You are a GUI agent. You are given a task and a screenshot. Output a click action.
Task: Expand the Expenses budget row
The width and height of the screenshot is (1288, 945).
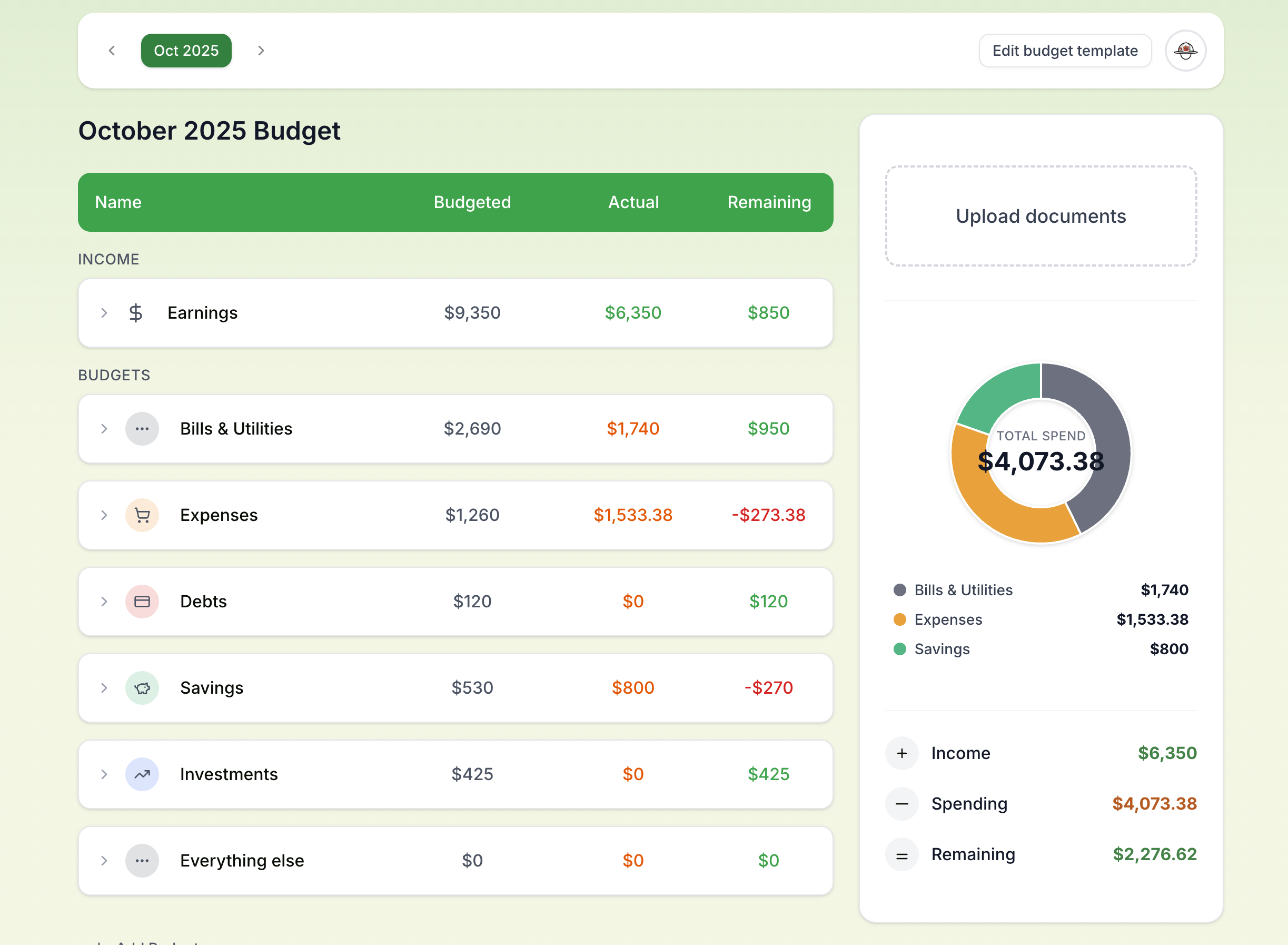tap(104, 515)
